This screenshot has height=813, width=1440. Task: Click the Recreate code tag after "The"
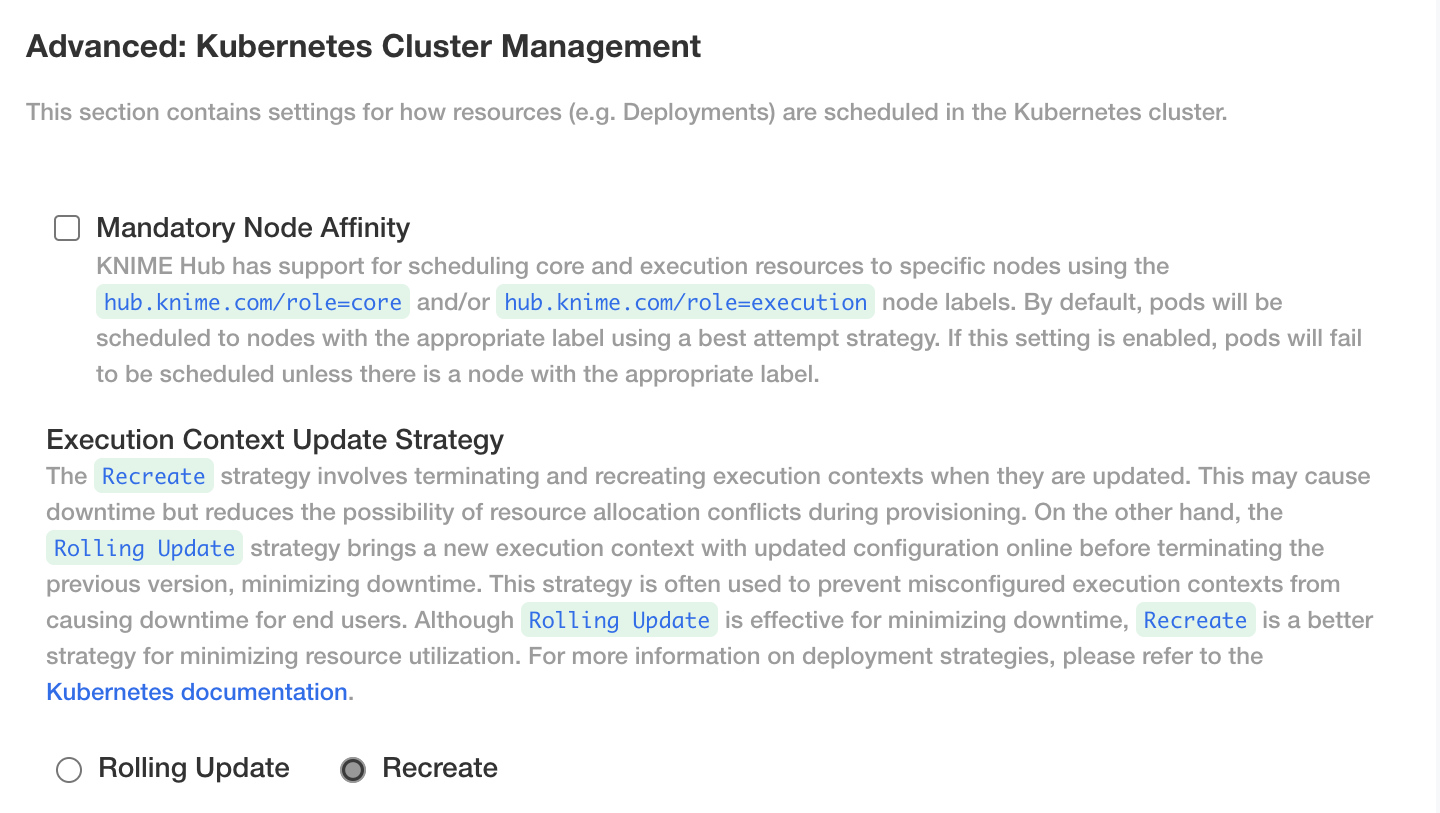point(153,476)
